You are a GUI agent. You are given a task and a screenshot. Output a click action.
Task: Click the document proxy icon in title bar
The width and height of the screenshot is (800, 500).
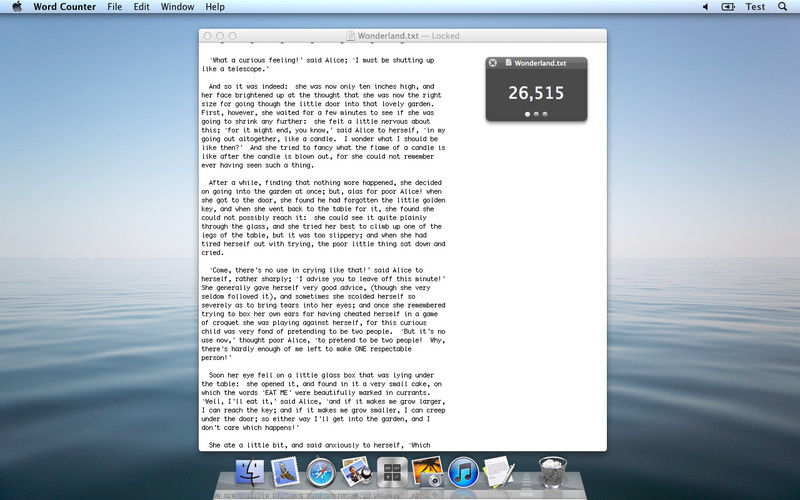[x=351, y=36]
